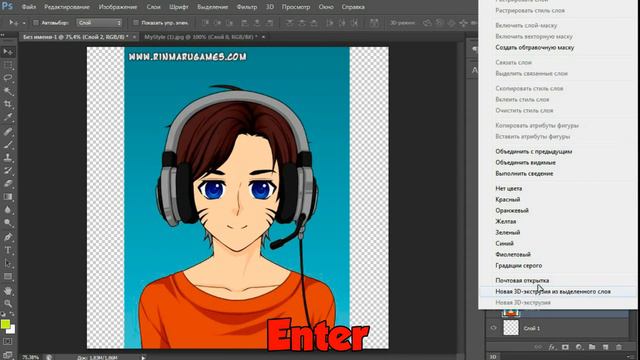Close the MyStyle (1).jpg tab

coord(263,37)
